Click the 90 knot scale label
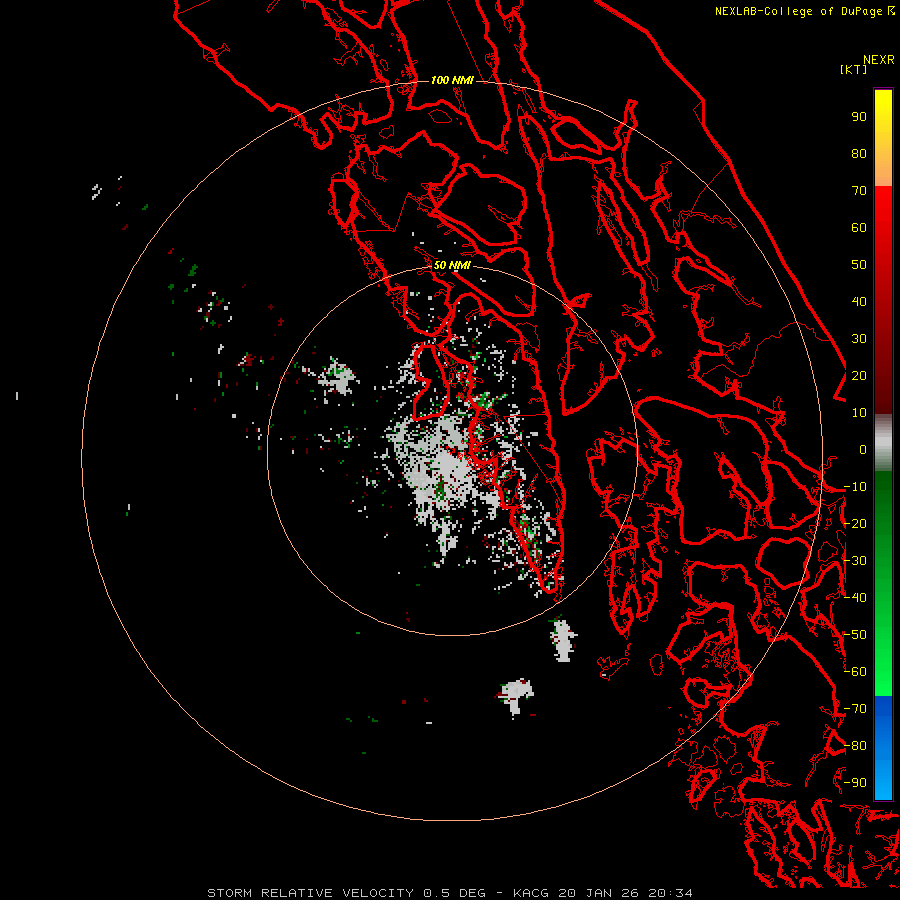 [859, 117]
